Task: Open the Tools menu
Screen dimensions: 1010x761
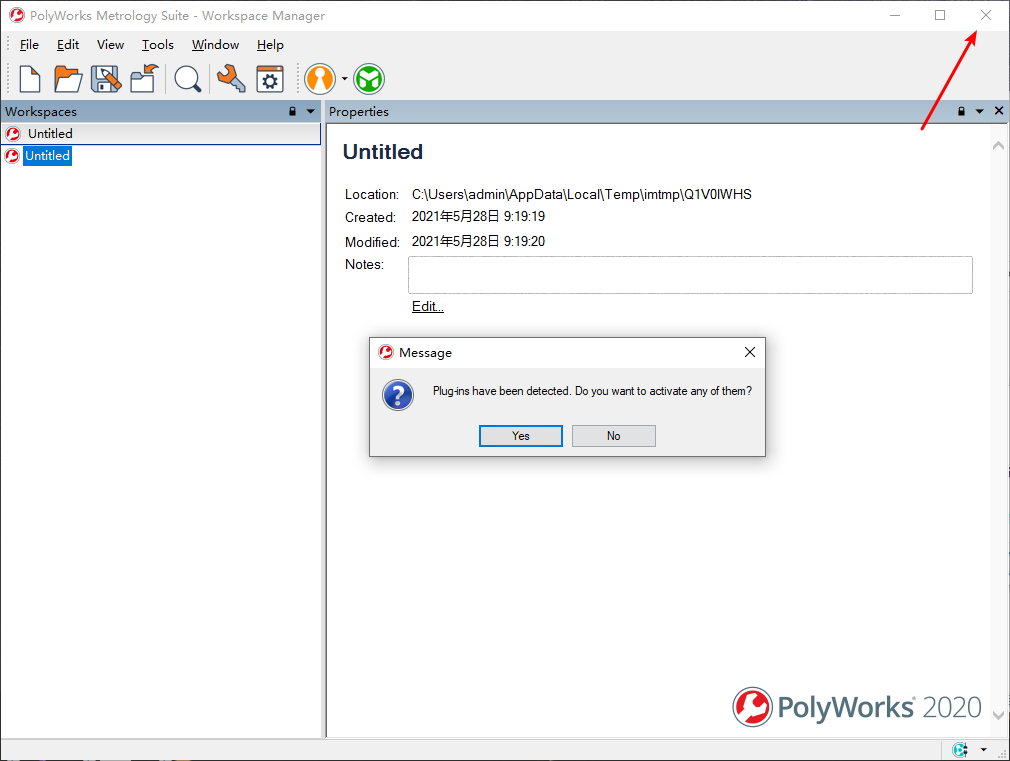Action: pos(158,44)
